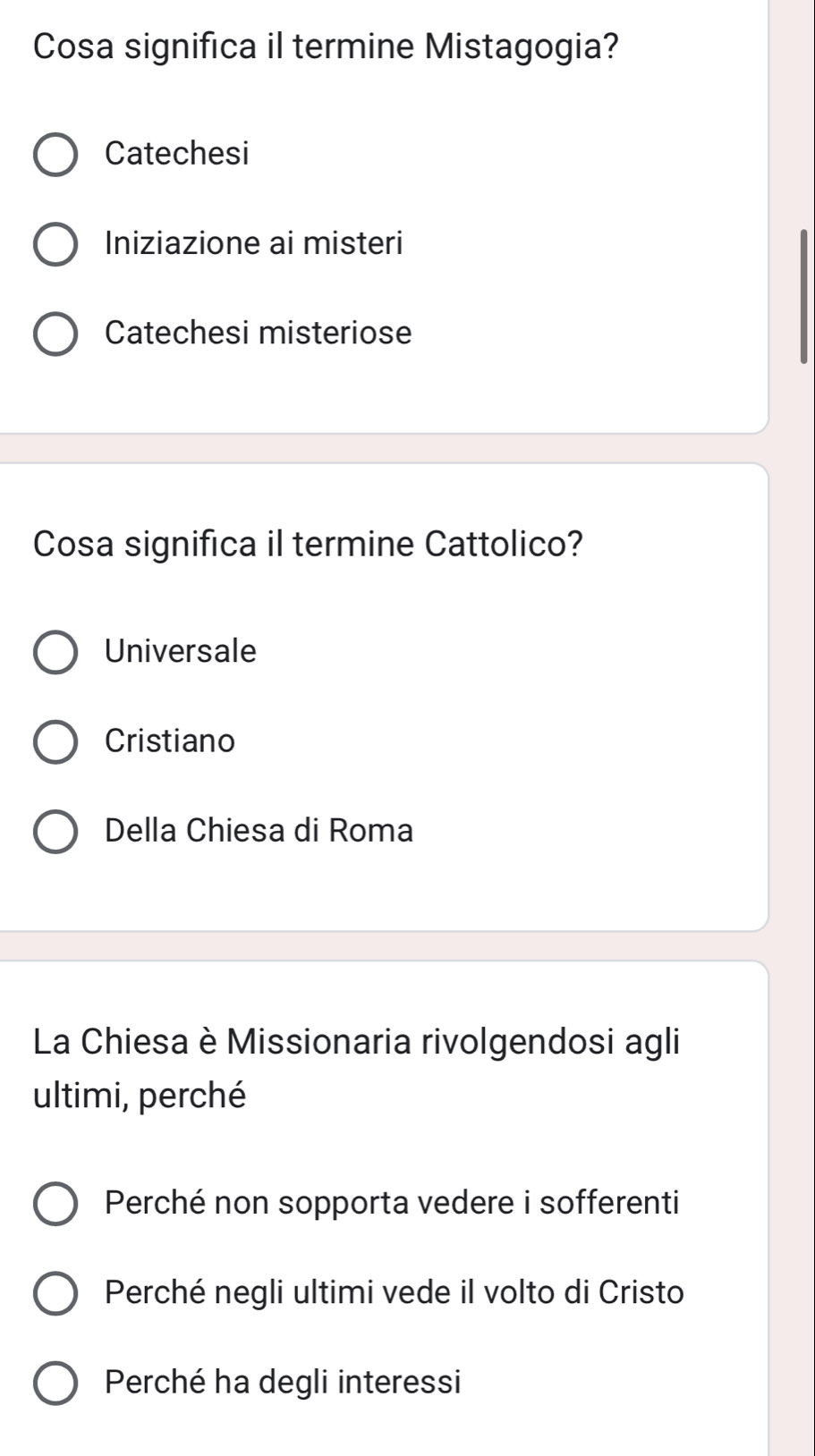This screenshot has height=1456, width=815.
Task: Choose the 'Perché ha degli interessi' radio button
Action: [x=55, y=1383]
